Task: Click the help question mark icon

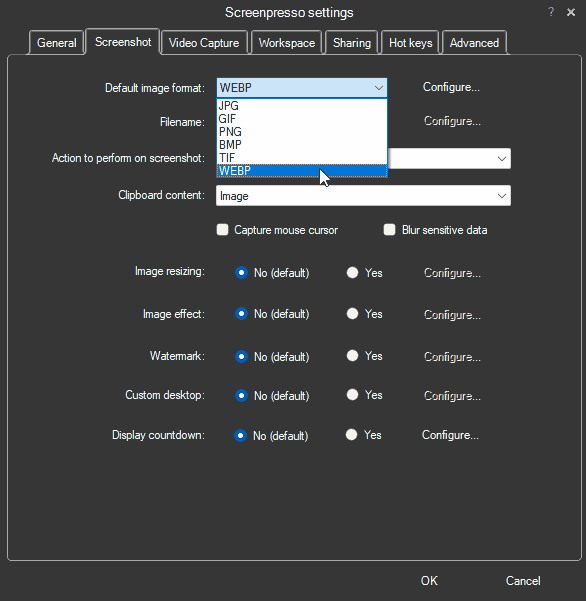Action: [x=551, y=12]
